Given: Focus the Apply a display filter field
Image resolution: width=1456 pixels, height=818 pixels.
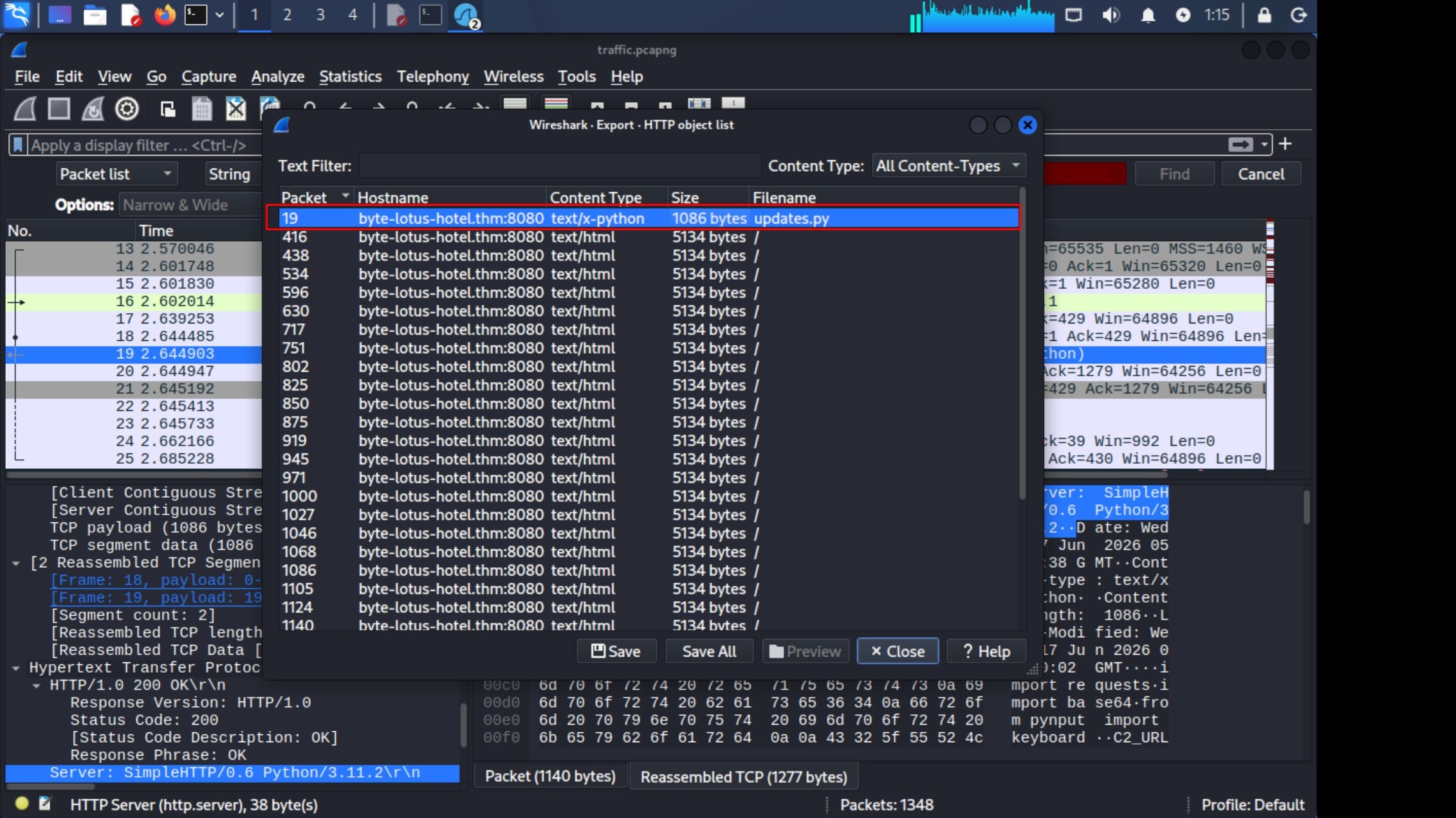Looking at the screenshot, I should [x=145, y=145].
